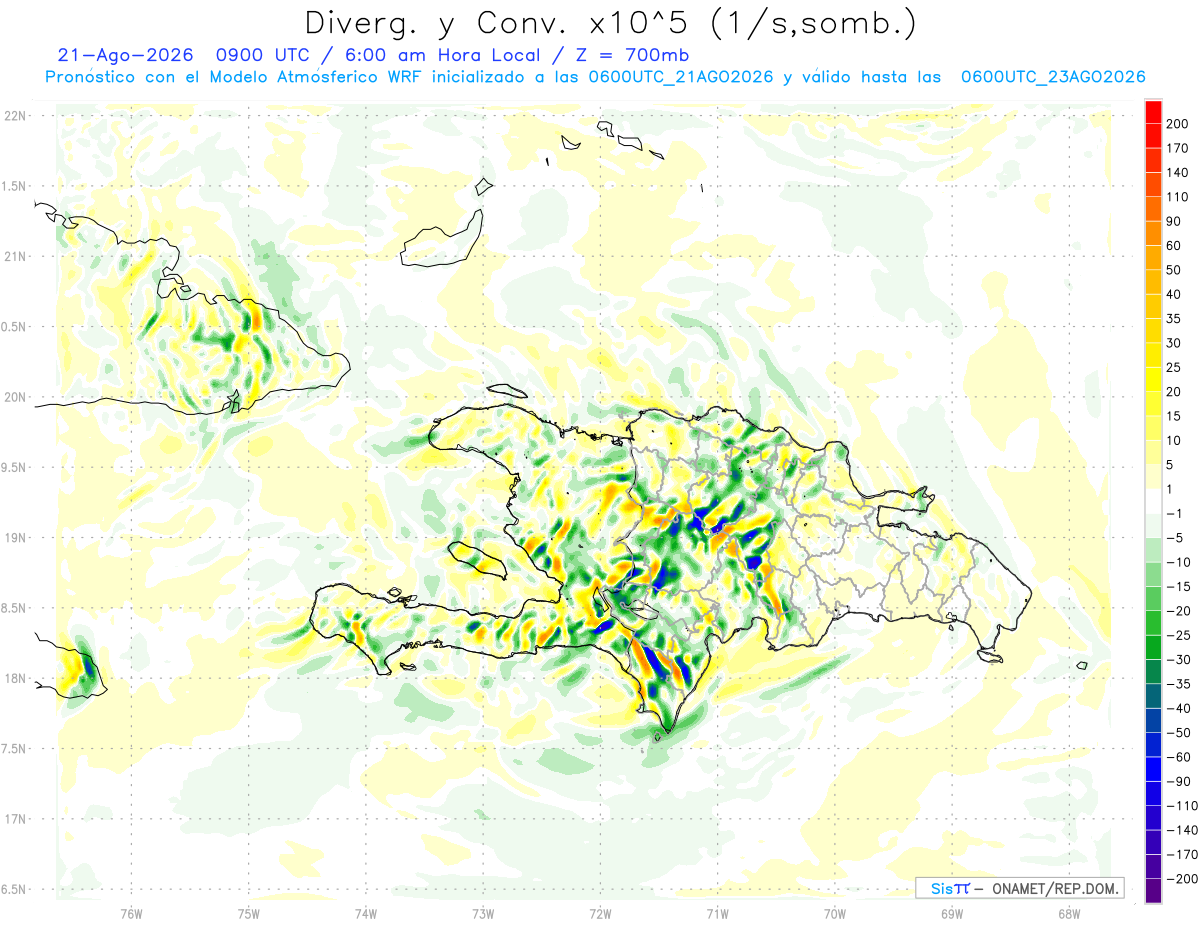Click the red color band above 200

point(1153,110)
